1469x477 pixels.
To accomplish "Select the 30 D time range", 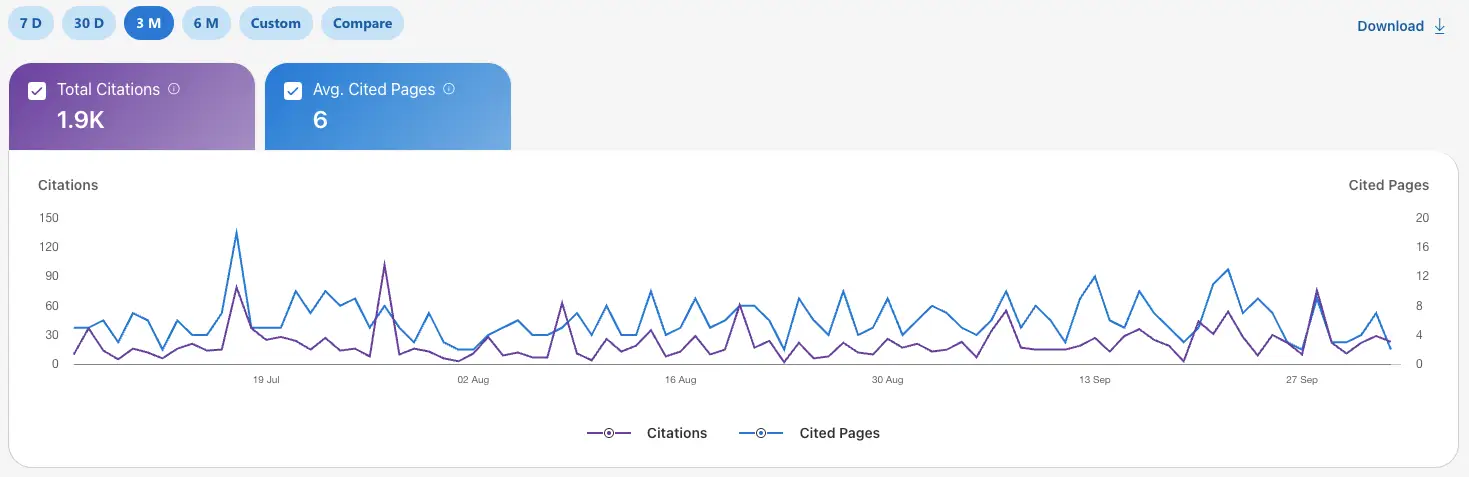I will (x=89, y=23).
